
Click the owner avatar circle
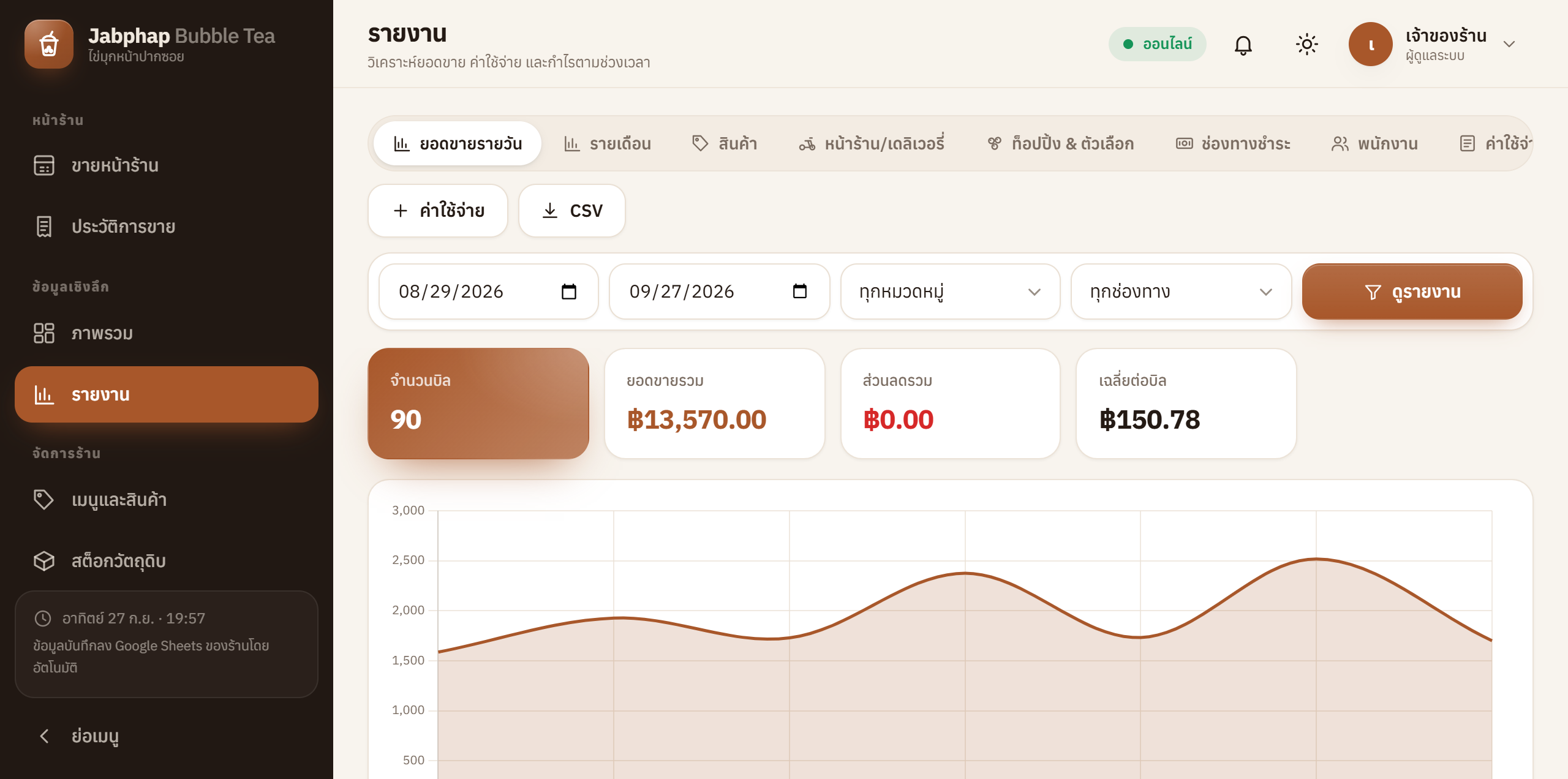[1371, 44]
